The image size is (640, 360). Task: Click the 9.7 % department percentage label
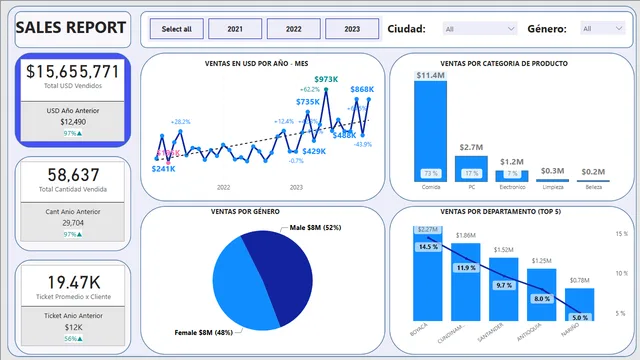(504, 286)
